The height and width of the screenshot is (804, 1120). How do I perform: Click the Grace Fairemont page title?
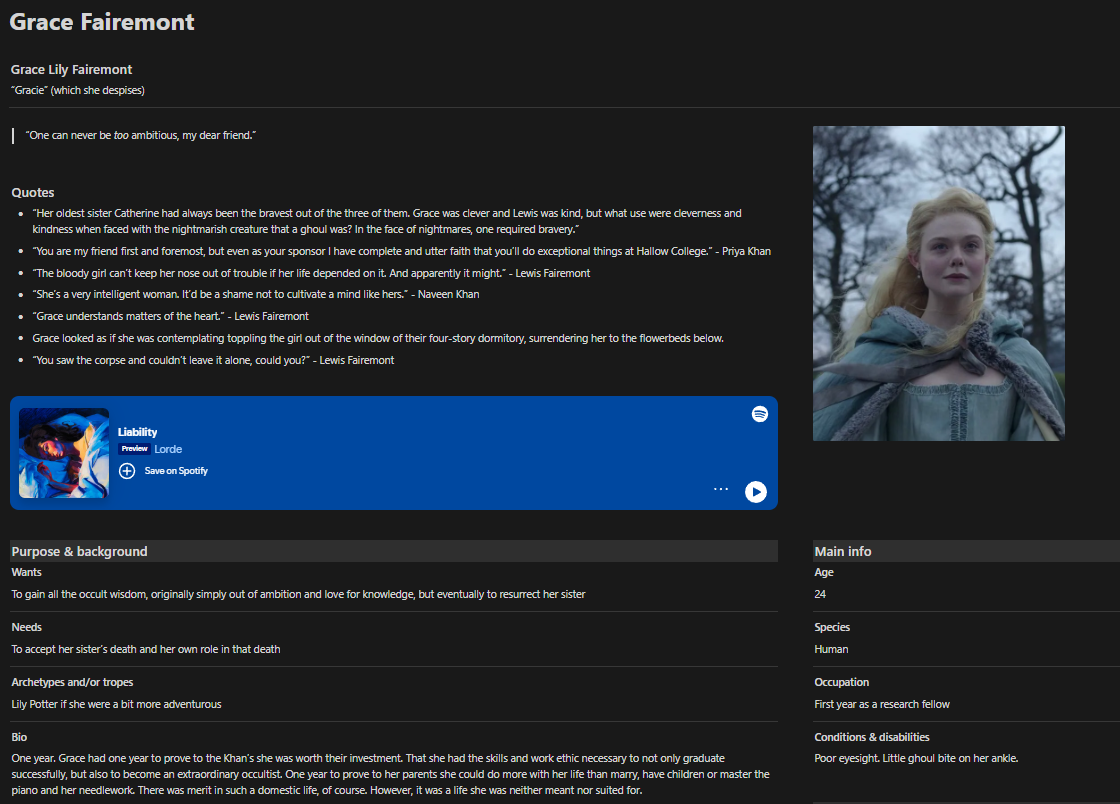click(x=101, y=22)
